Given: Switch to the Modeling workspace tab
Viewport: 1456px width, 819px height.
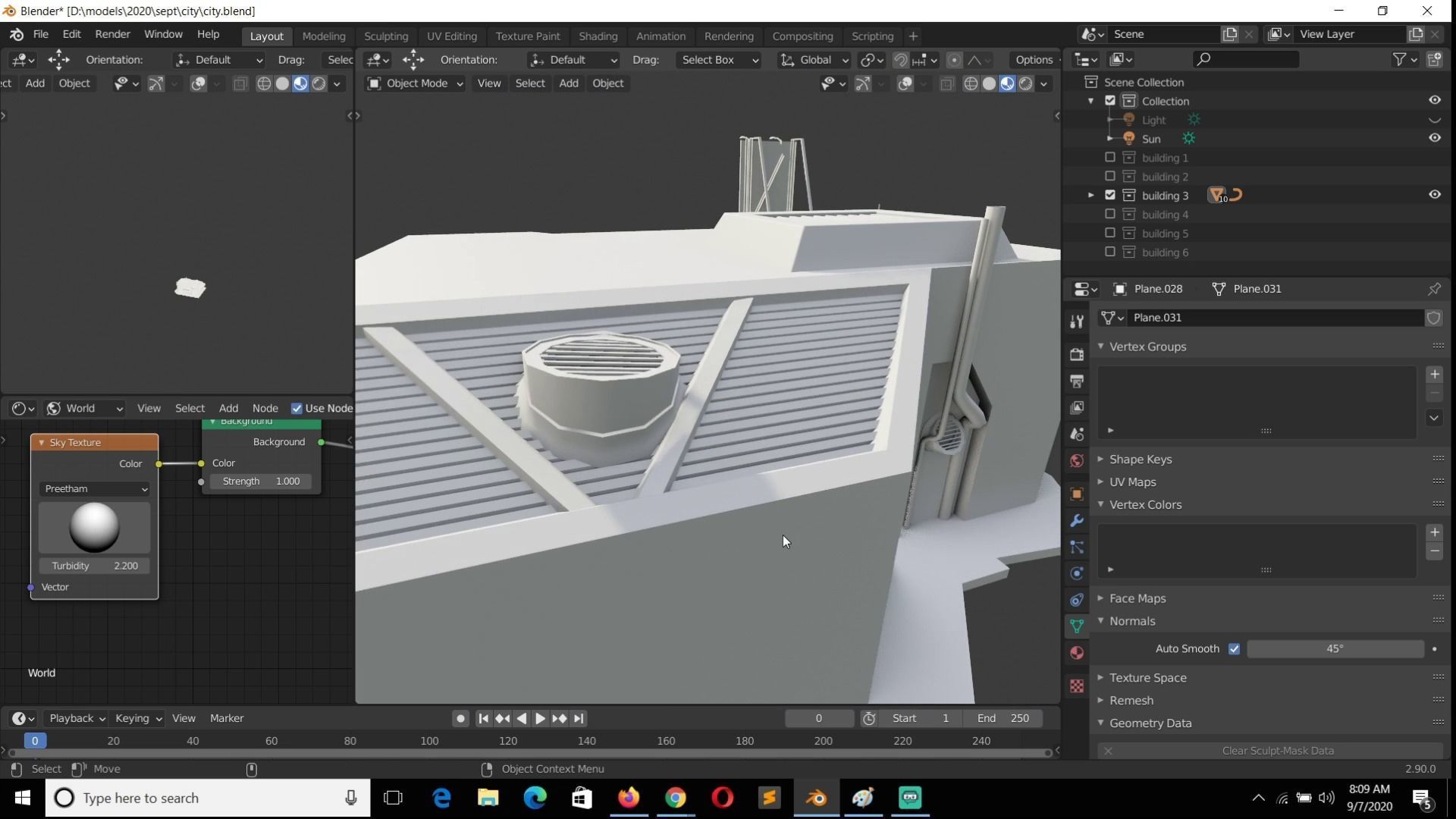Looking at the screenshot, I should click(x=324, y=36).
